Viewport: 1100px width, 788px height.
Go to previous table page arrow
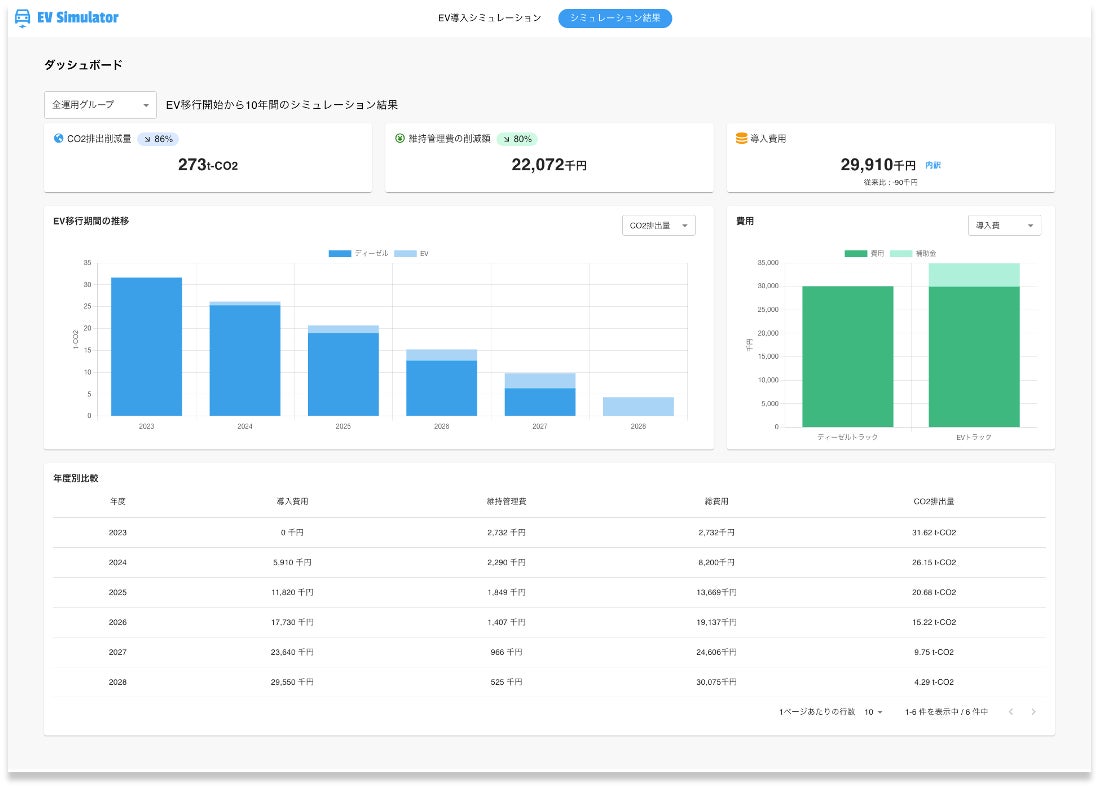1011,712
